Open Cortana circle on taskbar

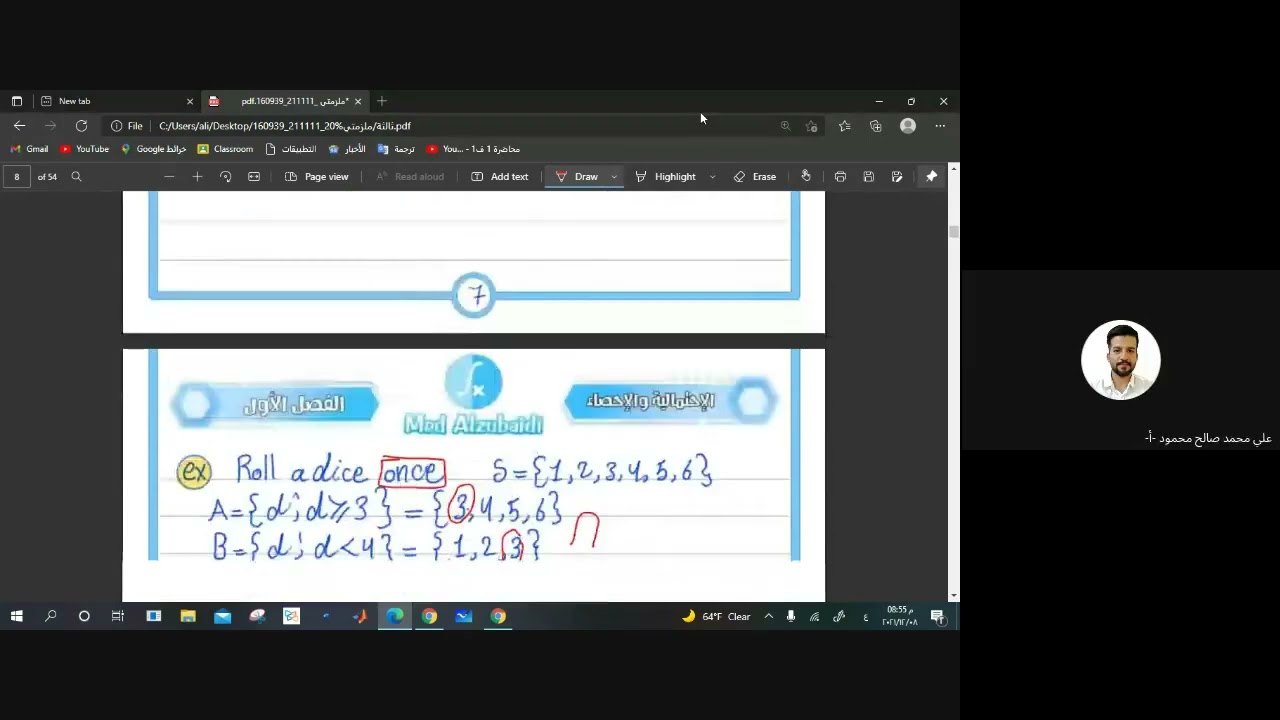coord(84,616)
